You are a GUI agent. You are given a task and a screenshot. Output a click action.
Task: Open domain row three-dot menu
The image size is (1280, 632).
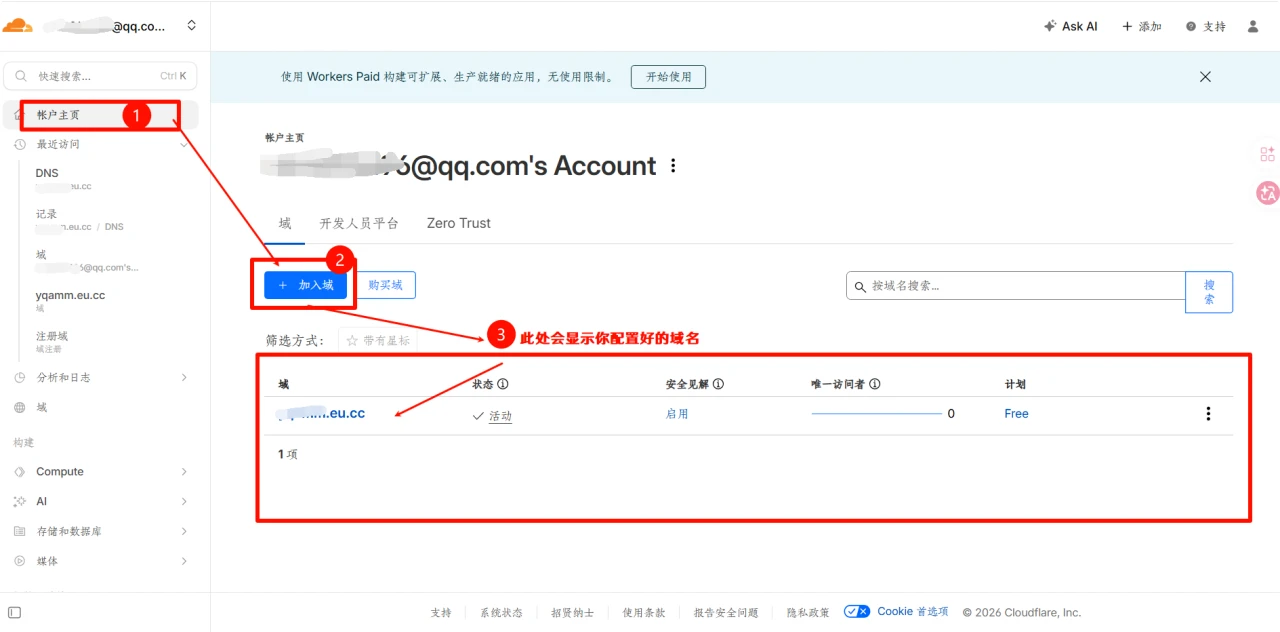[x=1208, y=414]
